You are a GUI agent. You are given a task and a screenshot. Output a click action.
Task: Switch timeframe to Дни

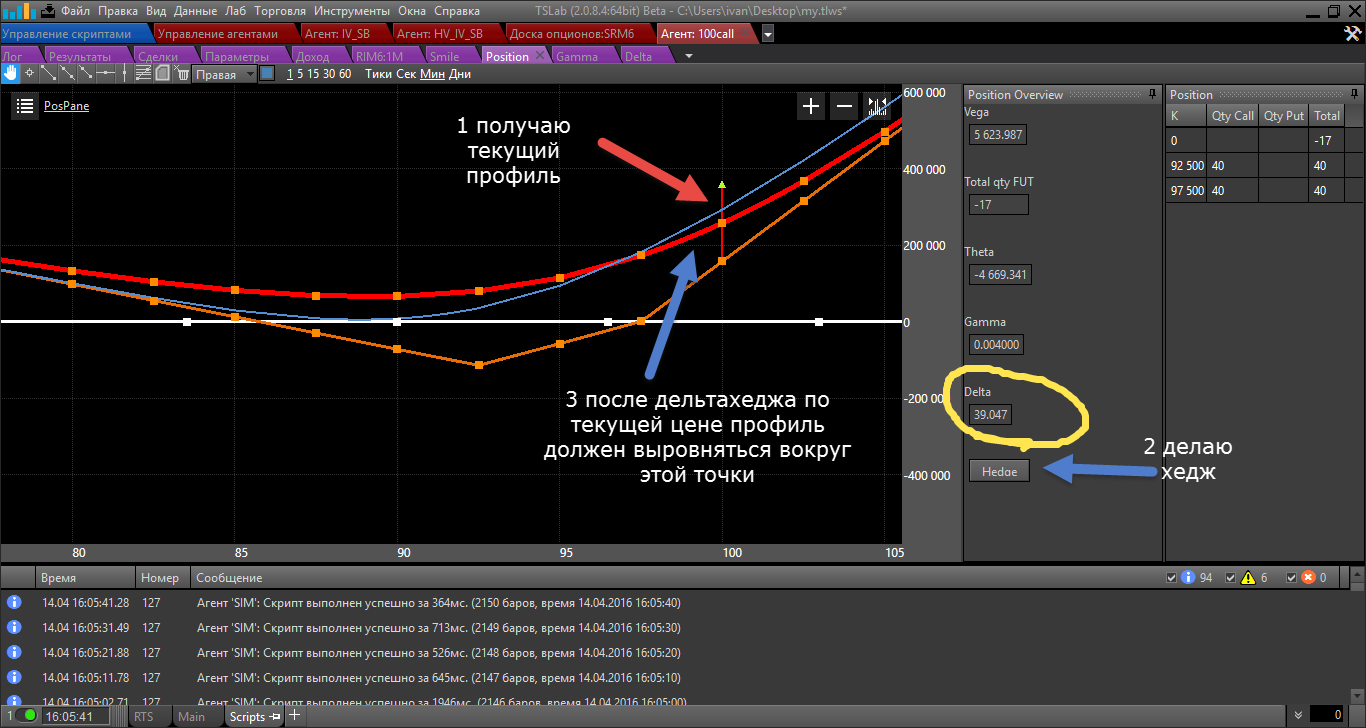click(x=460, y=74)
